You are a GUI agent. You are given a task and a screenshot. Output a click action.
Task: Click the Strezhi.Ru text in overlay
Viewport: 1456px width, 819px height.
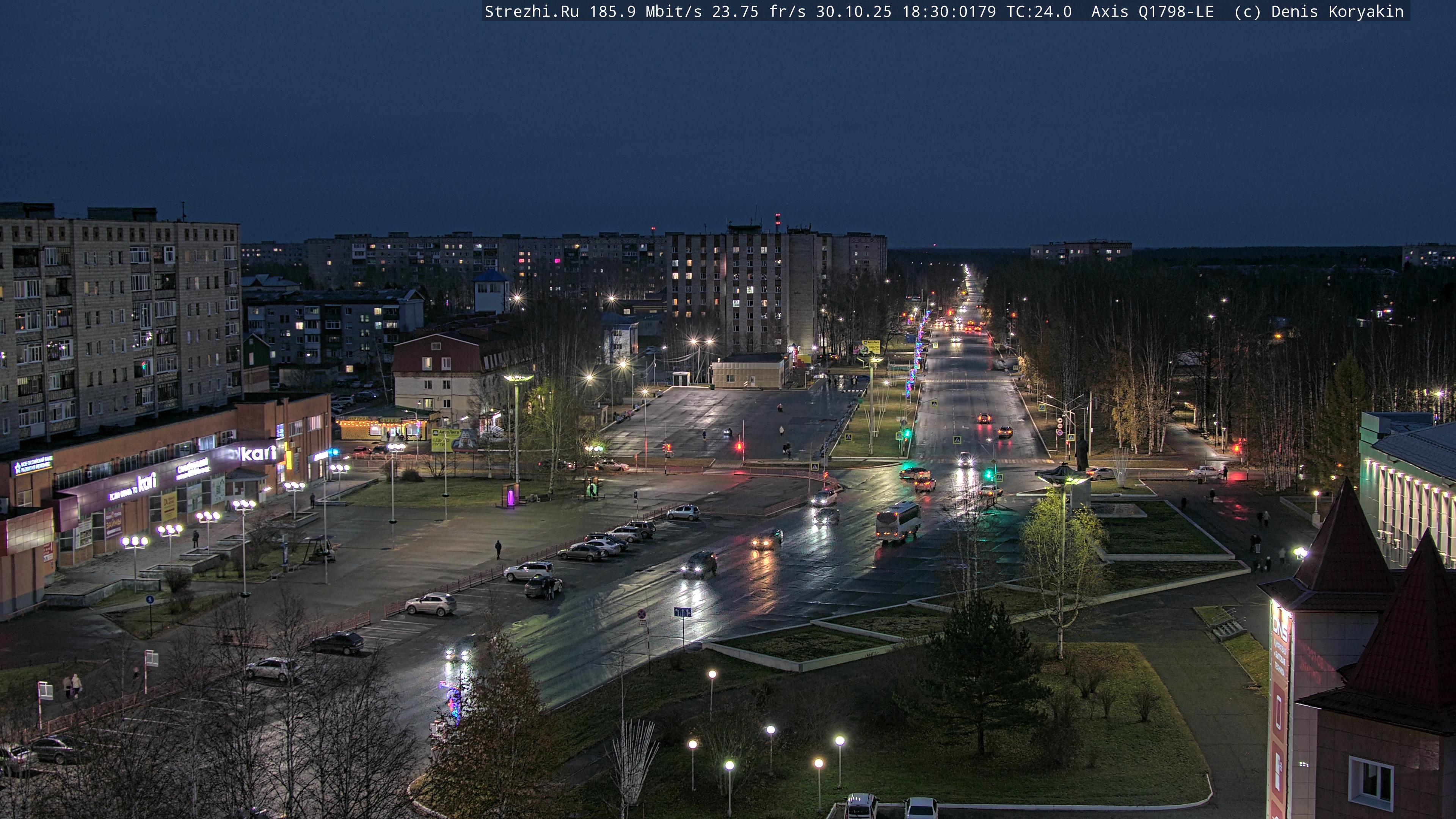point(531,12)
